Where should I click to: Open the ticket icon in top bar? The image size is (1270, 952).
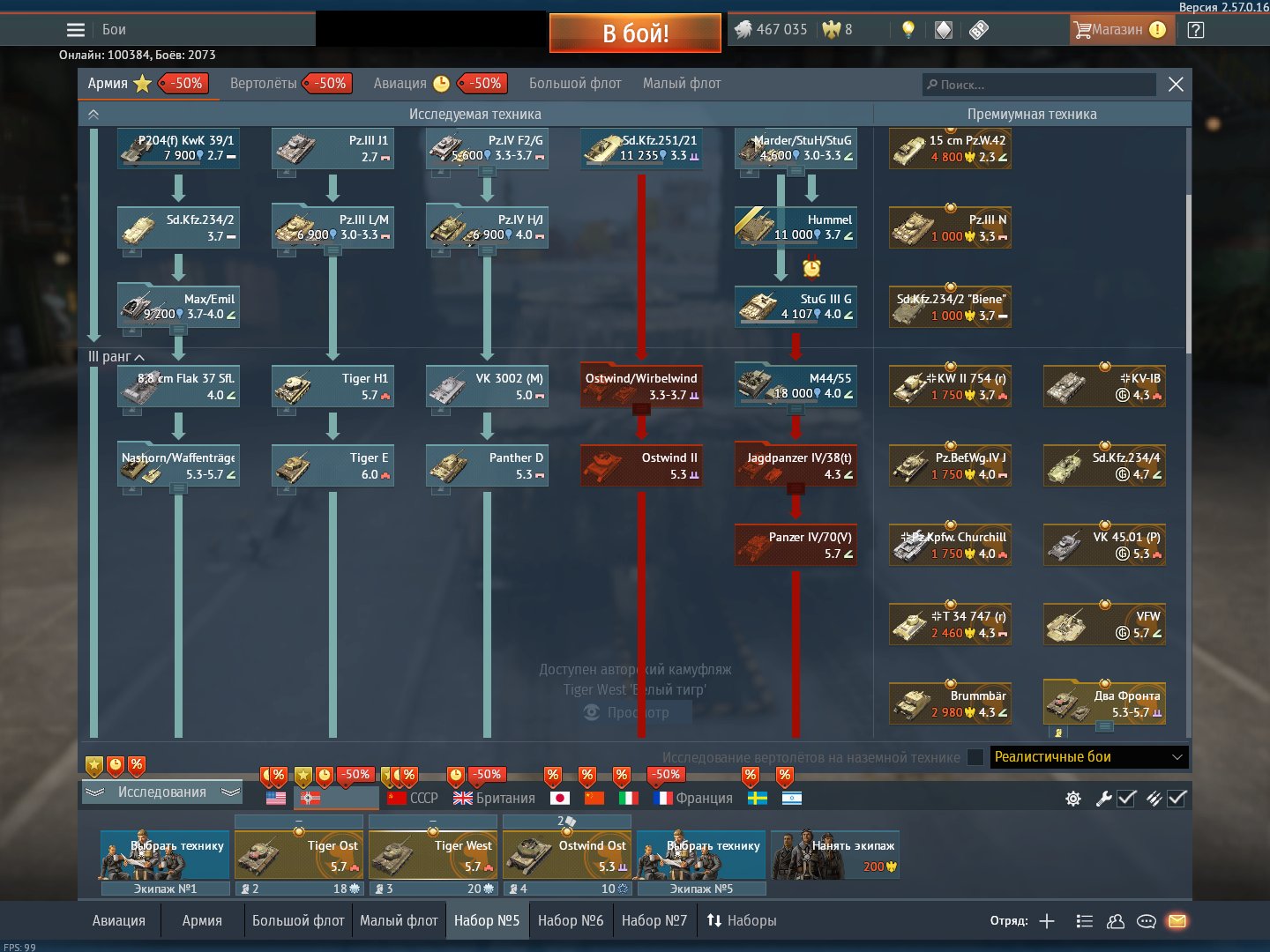(x=979, y=30)
